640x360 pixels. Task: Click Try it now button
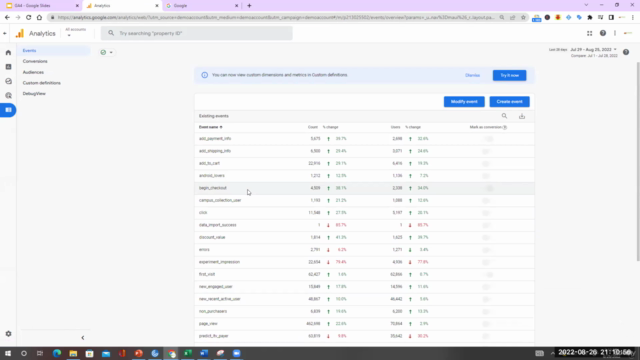[x=509, y=75]
